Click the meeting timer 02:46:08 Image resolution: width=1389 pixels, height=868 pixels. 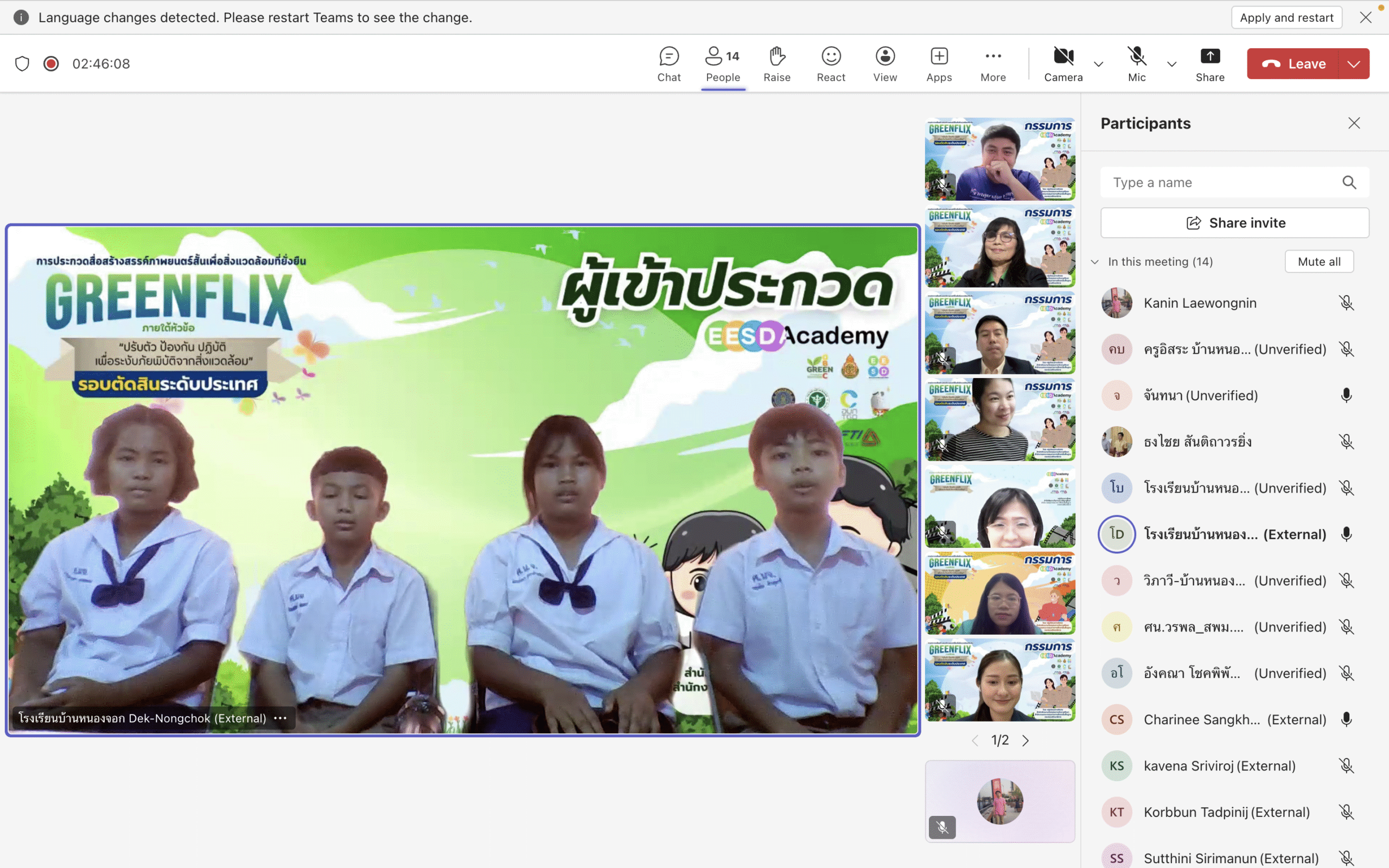(101, 63)
